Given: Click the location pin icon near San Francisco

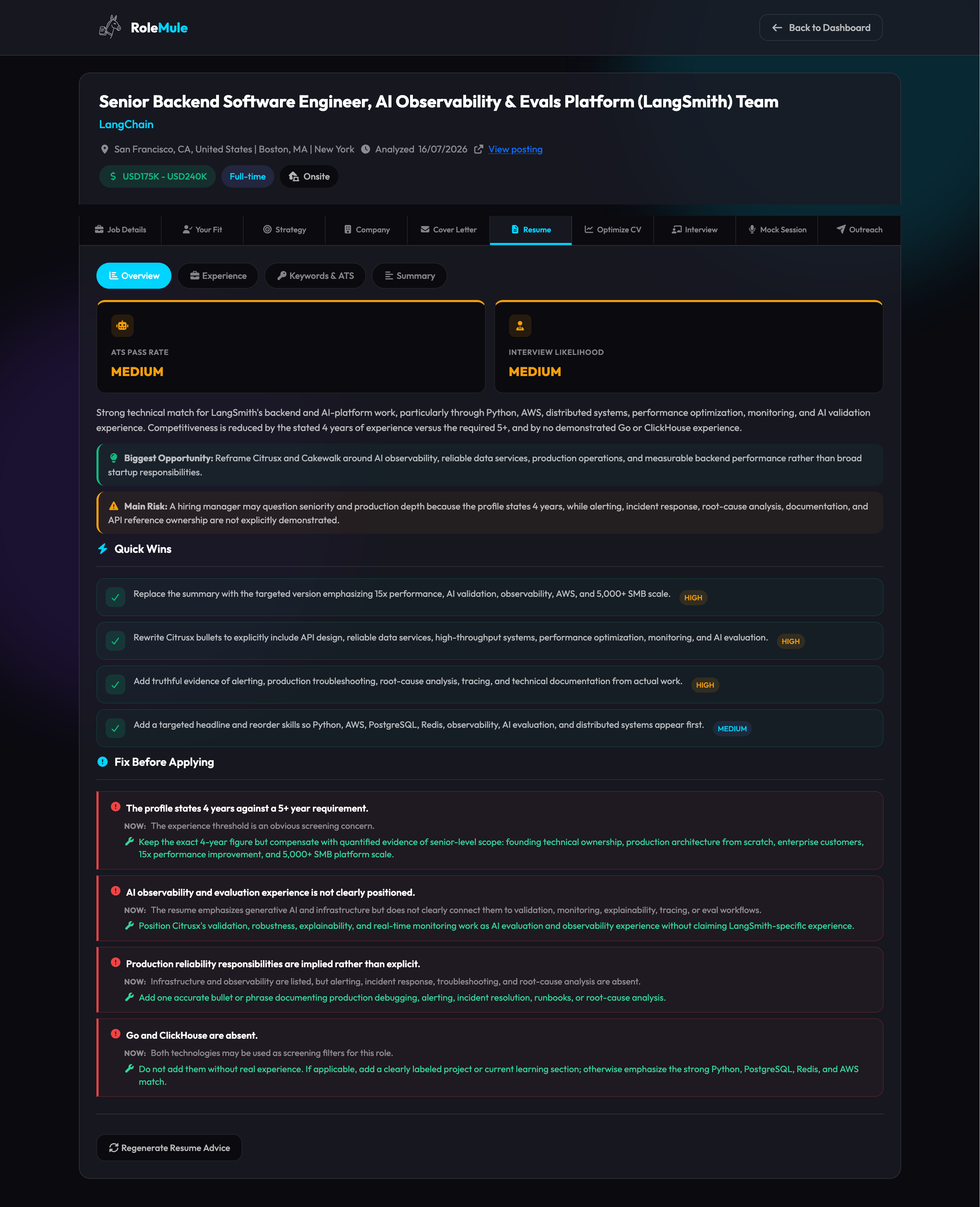Looking at the screenshot, I should [105, 150].
